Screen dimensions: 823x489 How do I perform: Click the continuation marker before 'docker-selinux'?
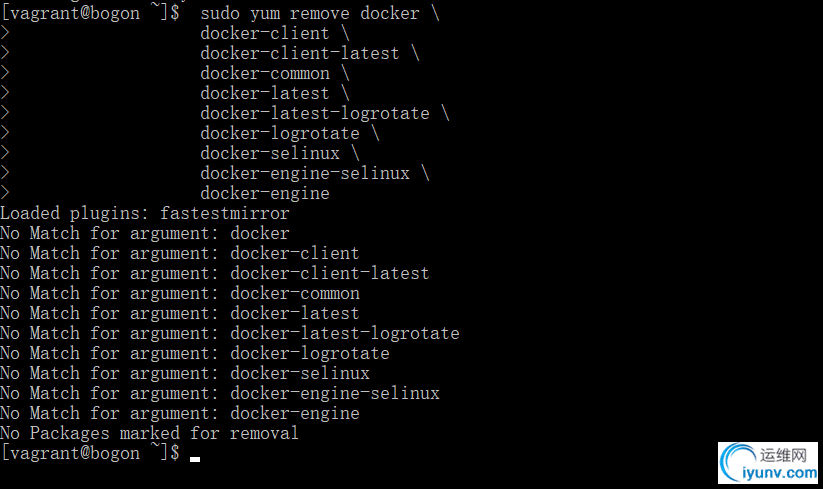5,153
